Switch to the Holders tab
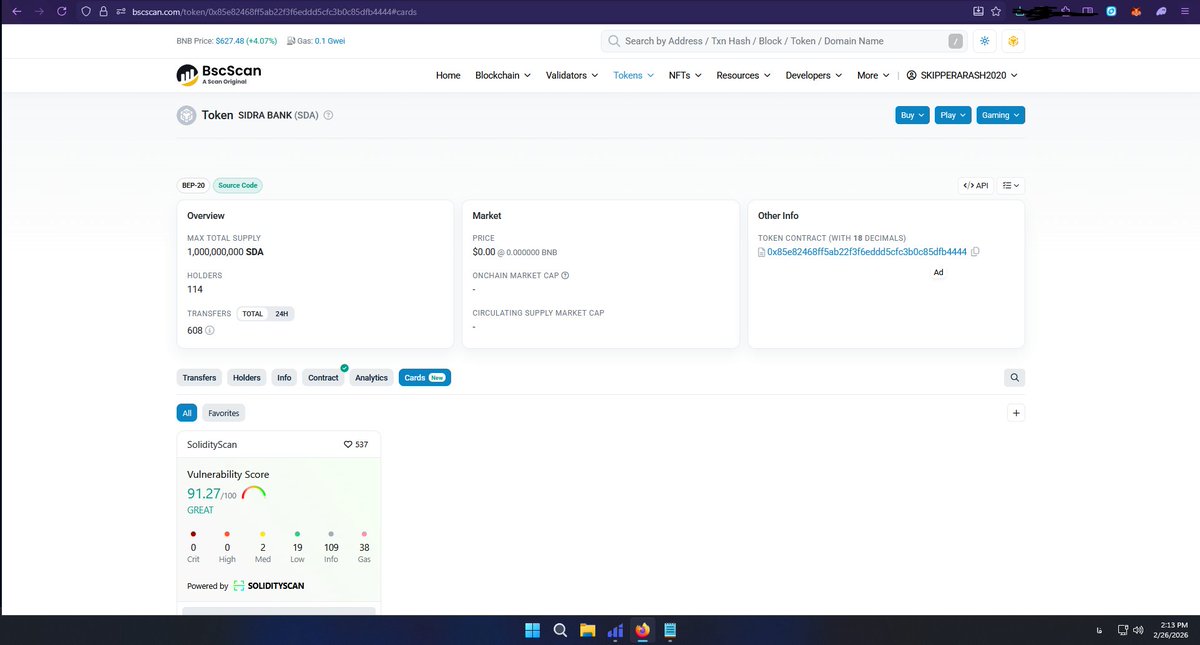The image size is (1200, 645). [247, 377]
